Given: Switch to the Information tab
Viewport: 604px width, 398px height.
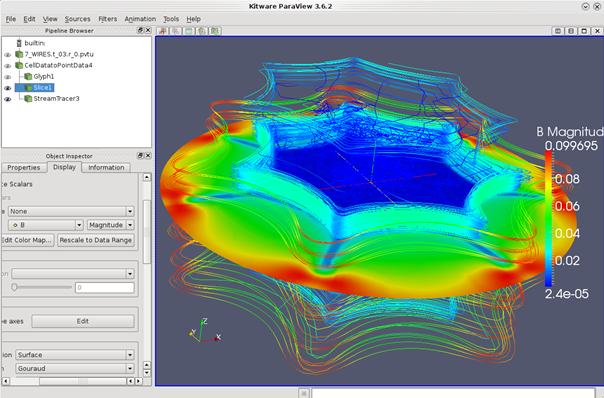Looking at the screenshot, I should (x=106, y=168).
